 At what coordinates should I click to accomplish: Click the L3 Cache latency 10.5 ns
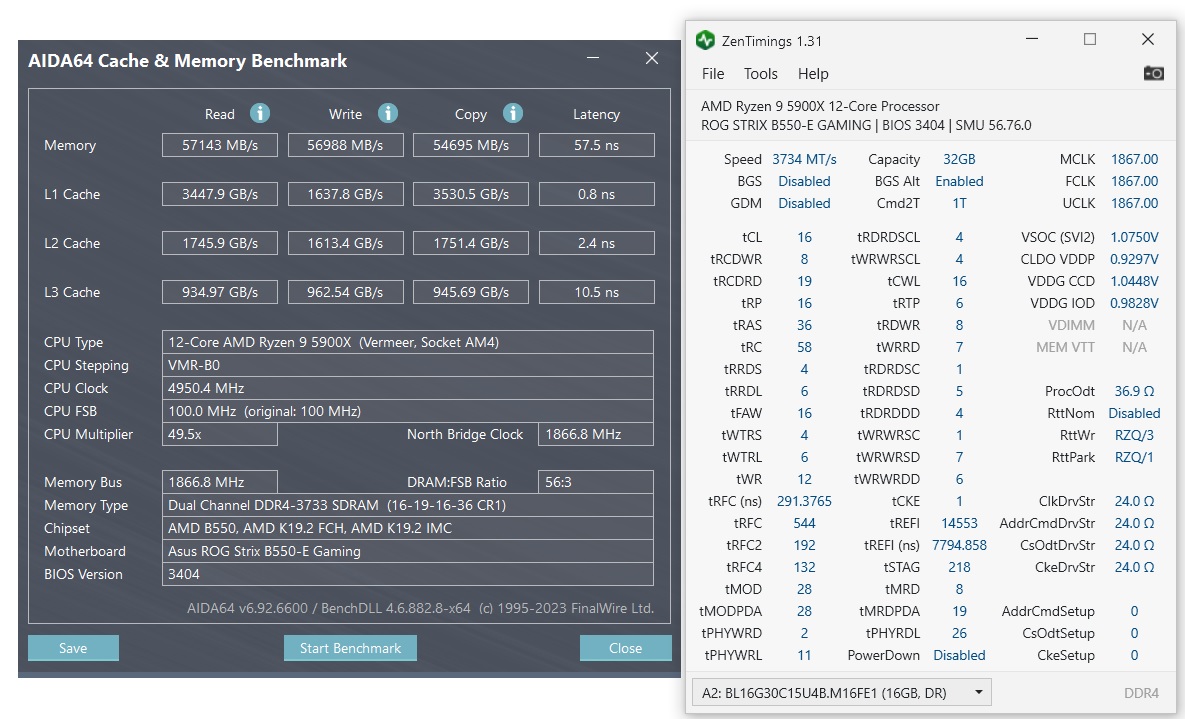(596, 292)
